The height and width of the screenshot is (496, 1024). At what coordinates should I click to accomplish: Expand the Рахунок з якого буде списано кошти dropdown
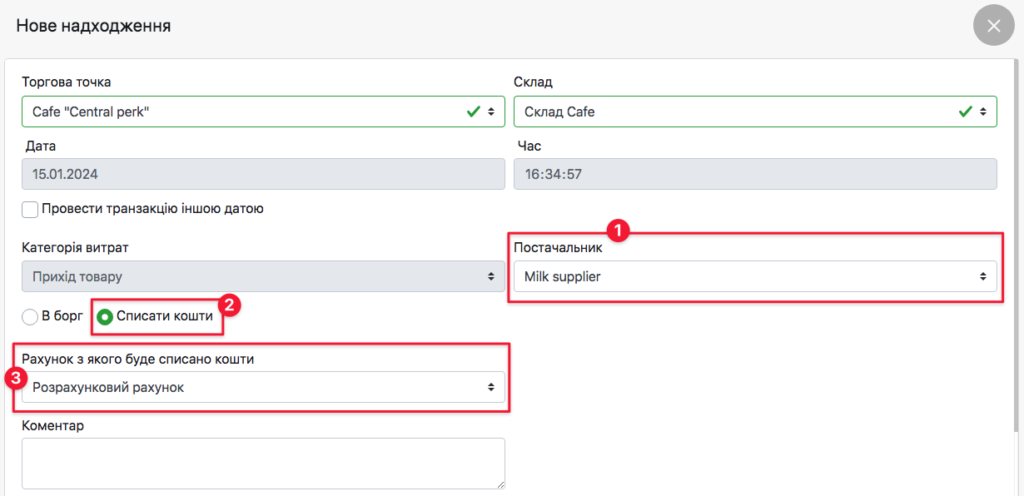[x=263, y=387]
